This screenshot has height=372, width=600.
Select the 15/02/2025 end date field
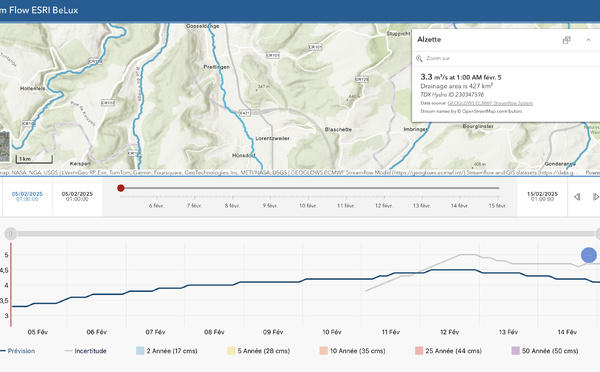542,196
